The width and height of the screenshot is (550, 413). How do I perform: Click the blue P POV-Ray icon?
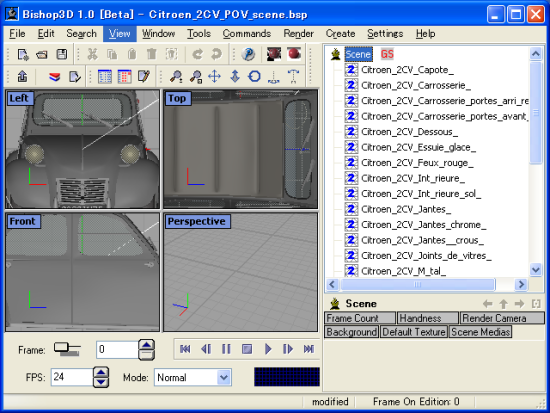(248, 54)
